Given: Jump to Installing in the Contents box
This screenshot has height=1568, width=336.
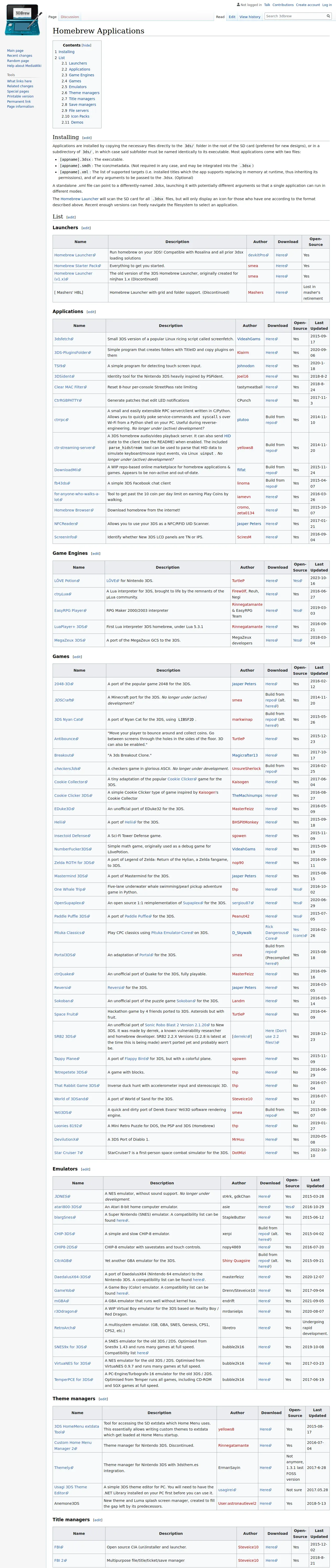Looking at the screenshot, I should (x=65, y=52).
